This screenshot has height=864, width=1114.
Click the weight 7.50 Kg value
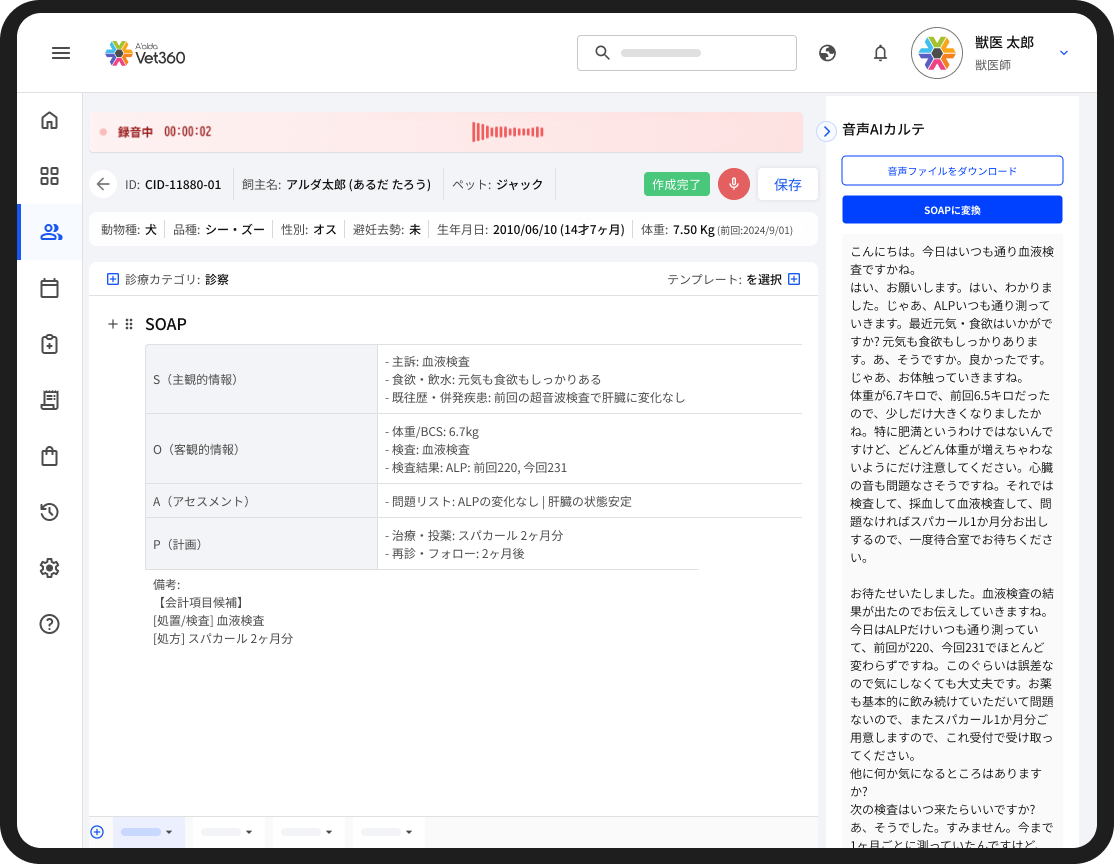tap(693, 230)
